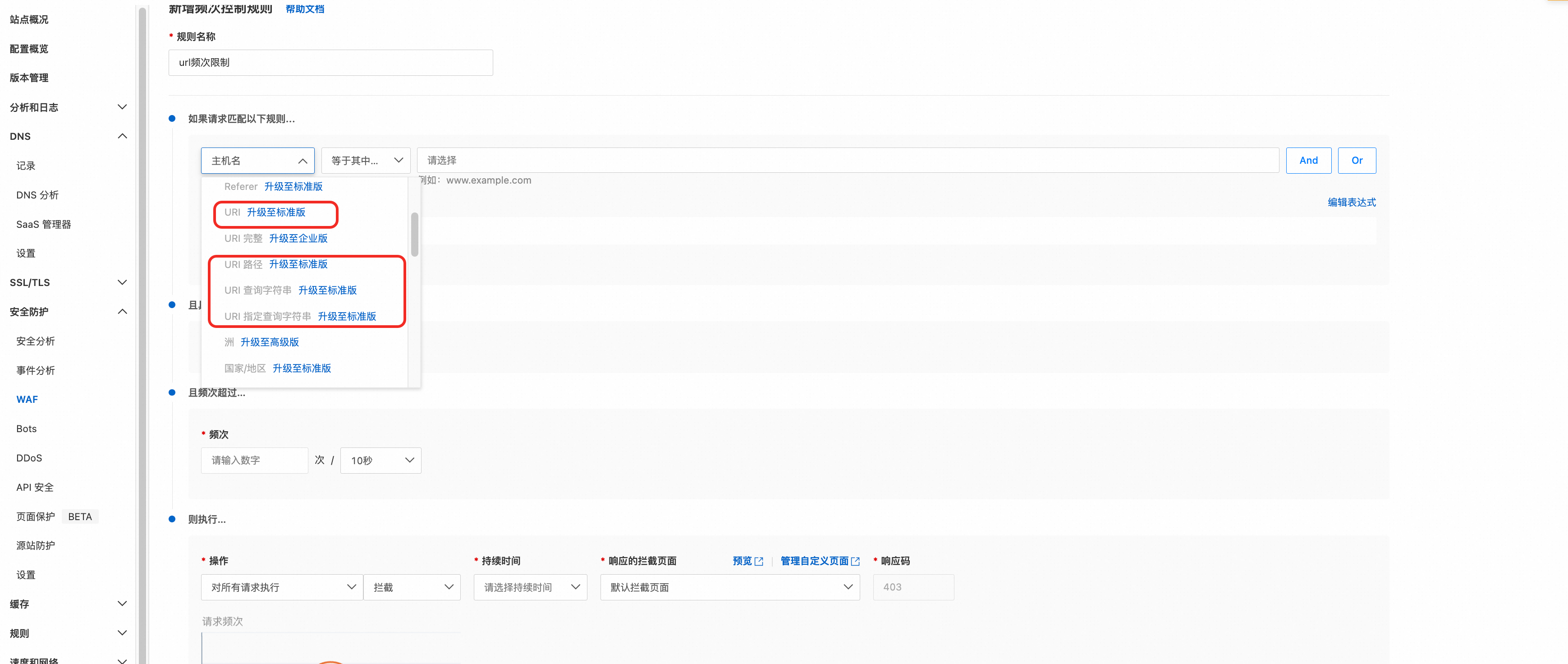Open Bots in the sidebar
This screenshot has height=664, width=1568.
click(x=26, y=428)
